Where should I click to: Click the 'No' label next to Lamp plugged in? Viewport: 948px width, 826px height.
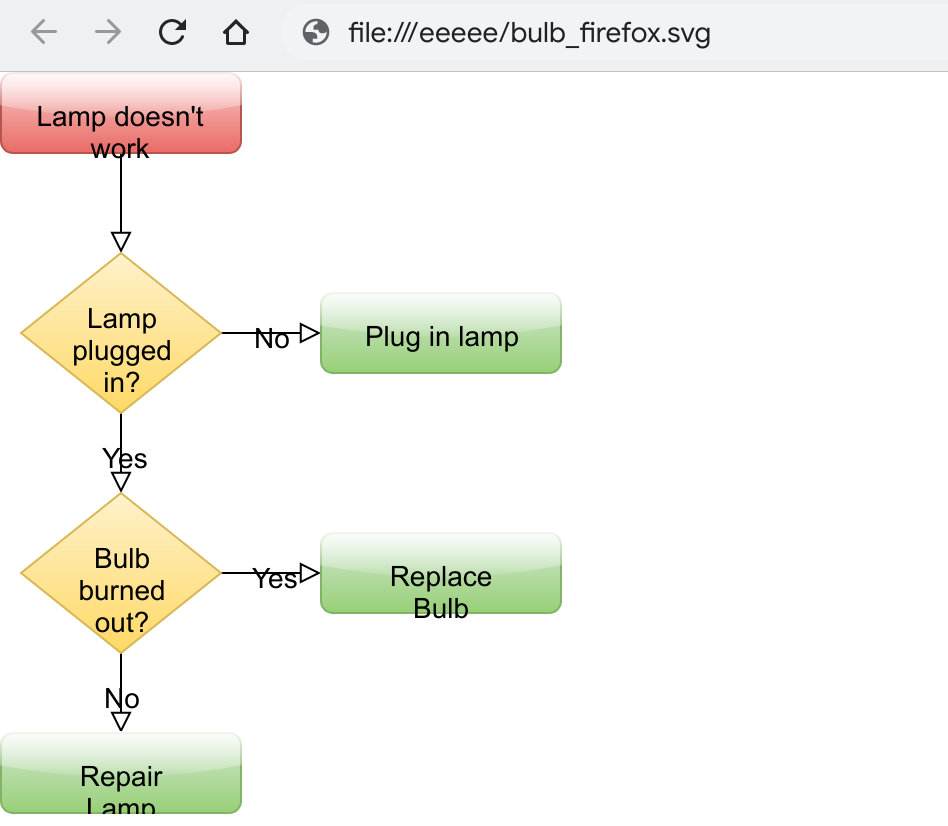(272, 339)
